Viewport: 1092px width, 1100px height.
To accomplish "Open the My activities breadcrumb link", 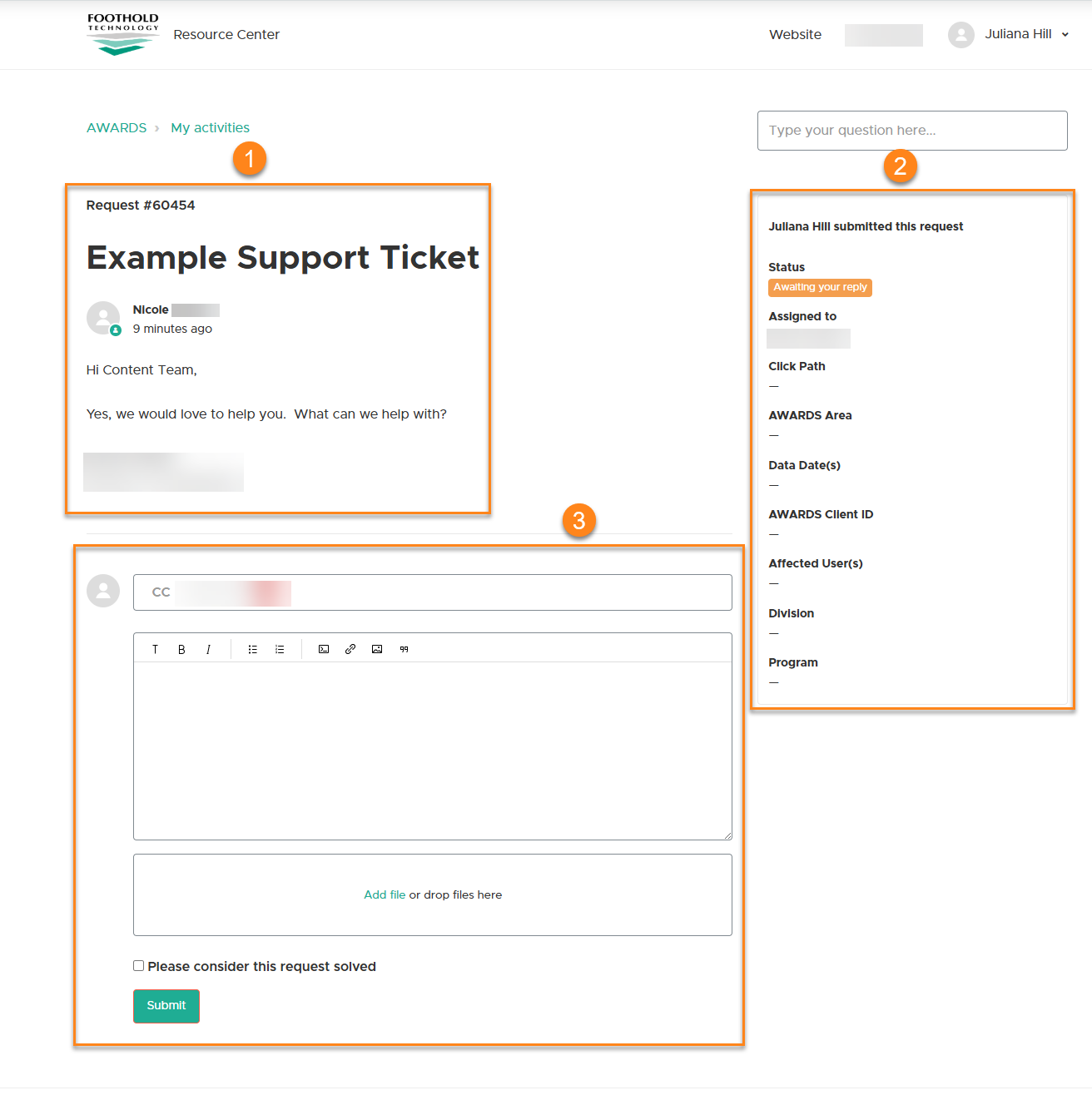I will click(210, 127).
